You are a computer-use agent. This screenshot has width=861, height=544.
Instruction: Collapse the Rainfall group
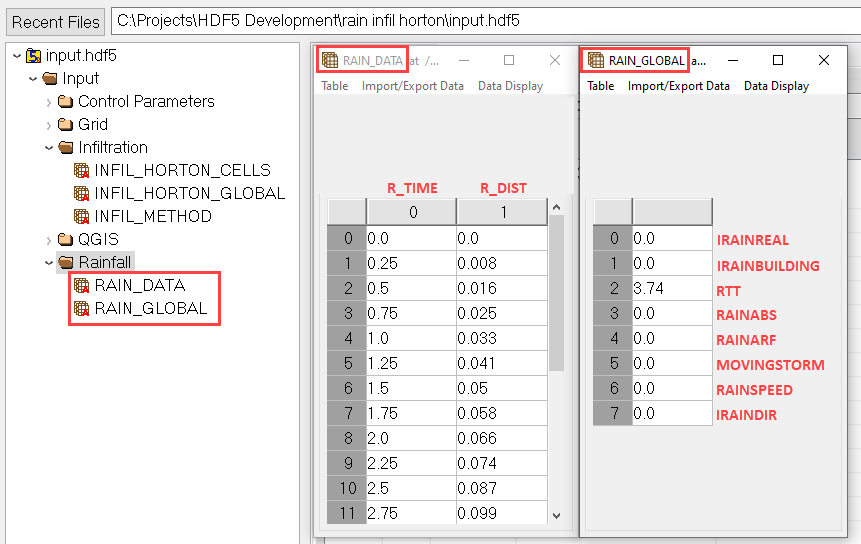coord(49,263)
